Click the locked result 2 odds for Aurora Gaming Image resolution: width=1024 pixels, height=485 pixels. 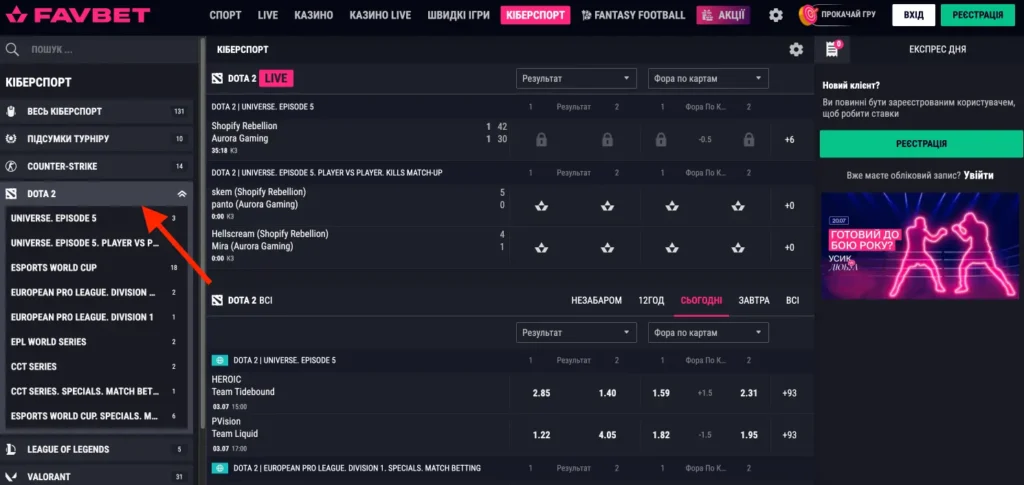click(607, 140)
